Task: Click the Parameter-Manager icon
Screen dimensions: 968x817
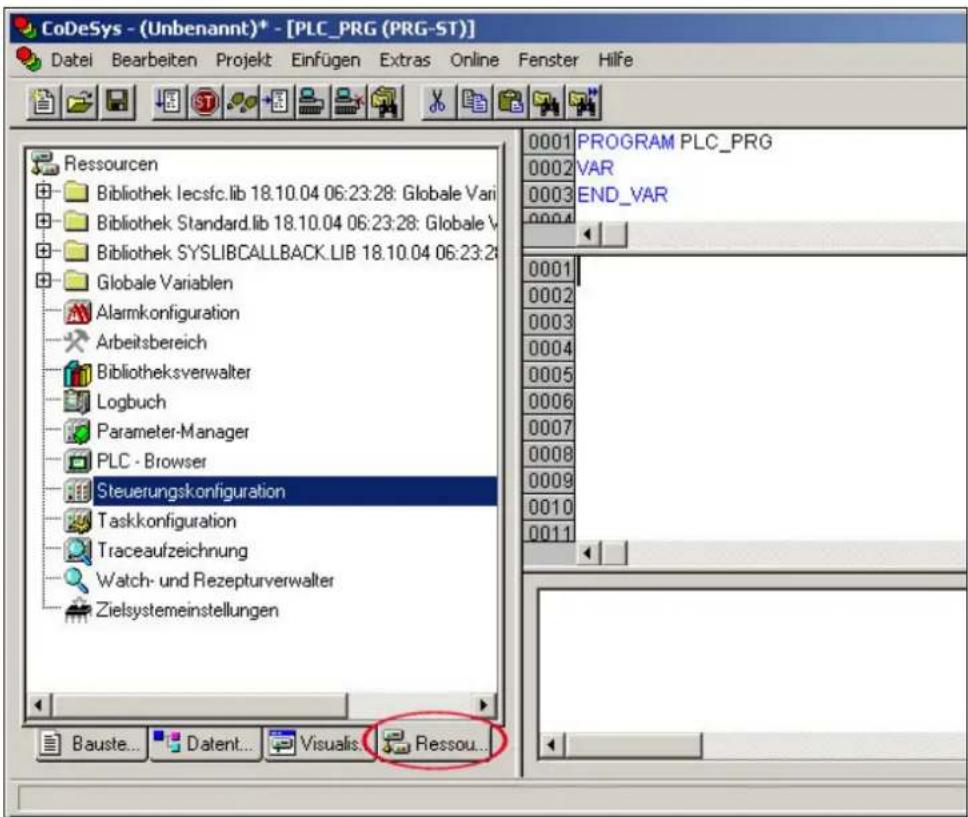Action: pos(77,432)
